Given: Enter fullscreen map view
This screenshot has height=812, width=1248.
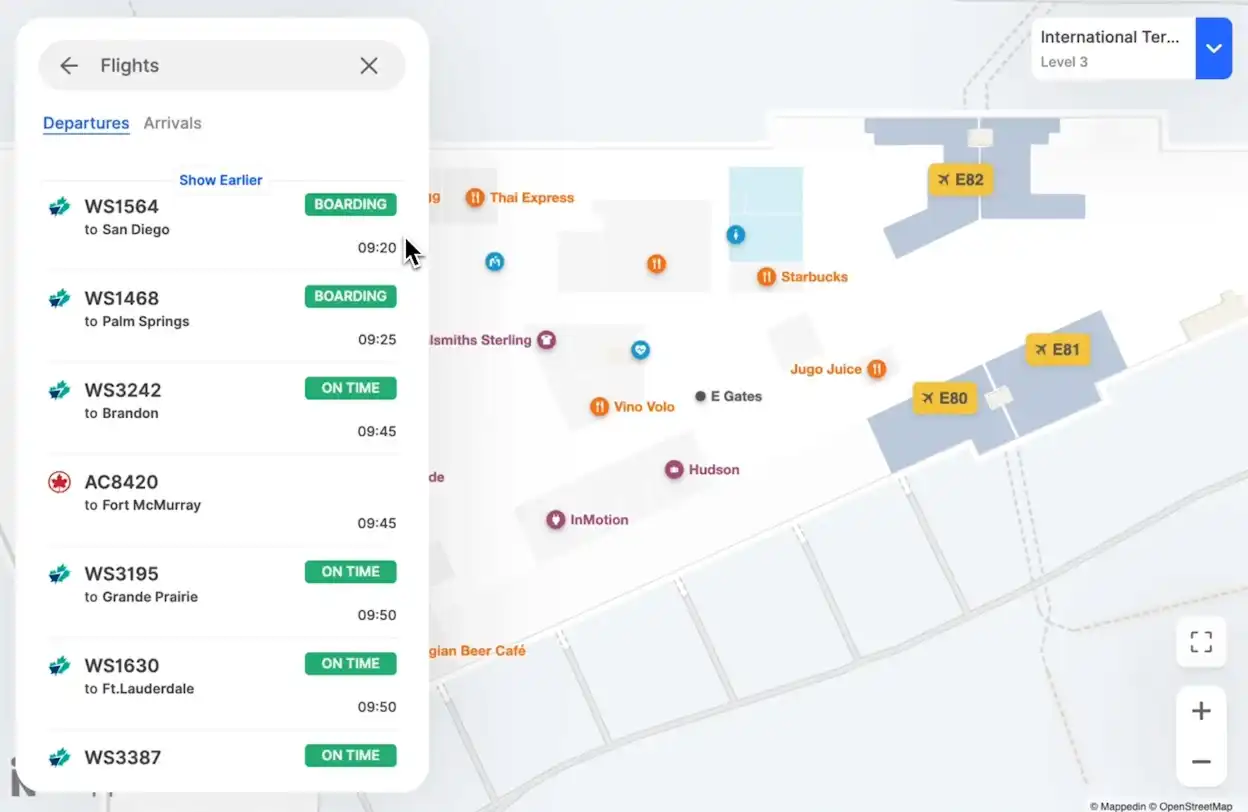Looking at the screenshot, I should click(x=1201, y=641).
